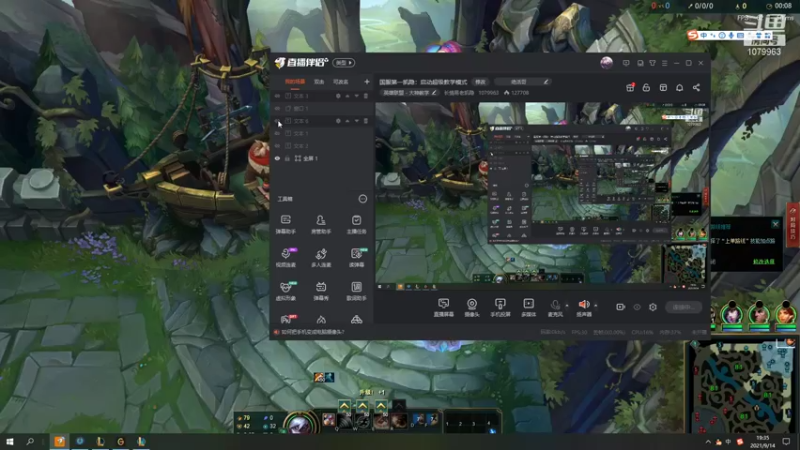Click the game minimap
Screen dimensions: 800x450
tap(742, 387)
